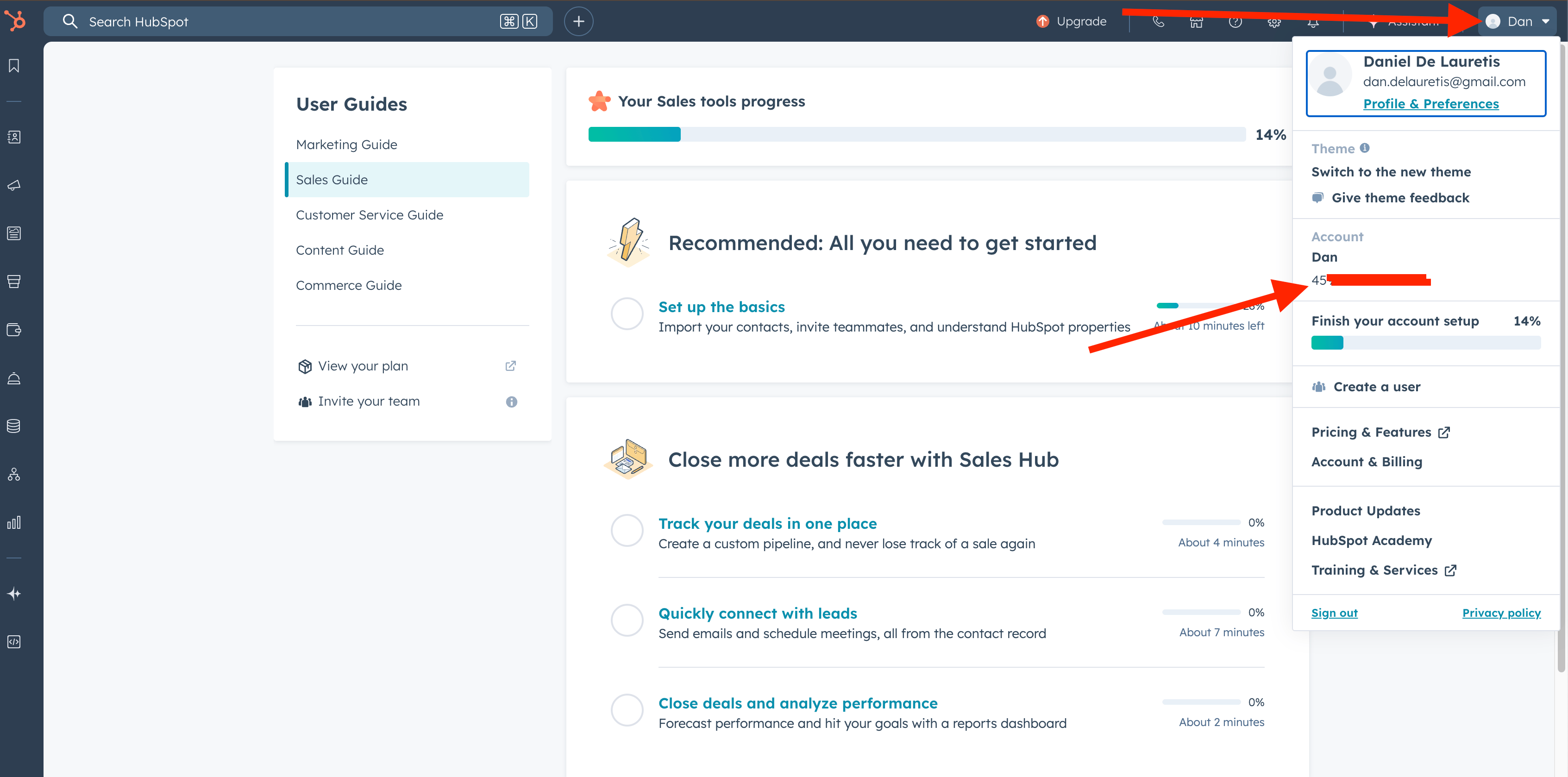1568x777 pixels.
Task: Select Sales Guide
Action: point(407,180)
